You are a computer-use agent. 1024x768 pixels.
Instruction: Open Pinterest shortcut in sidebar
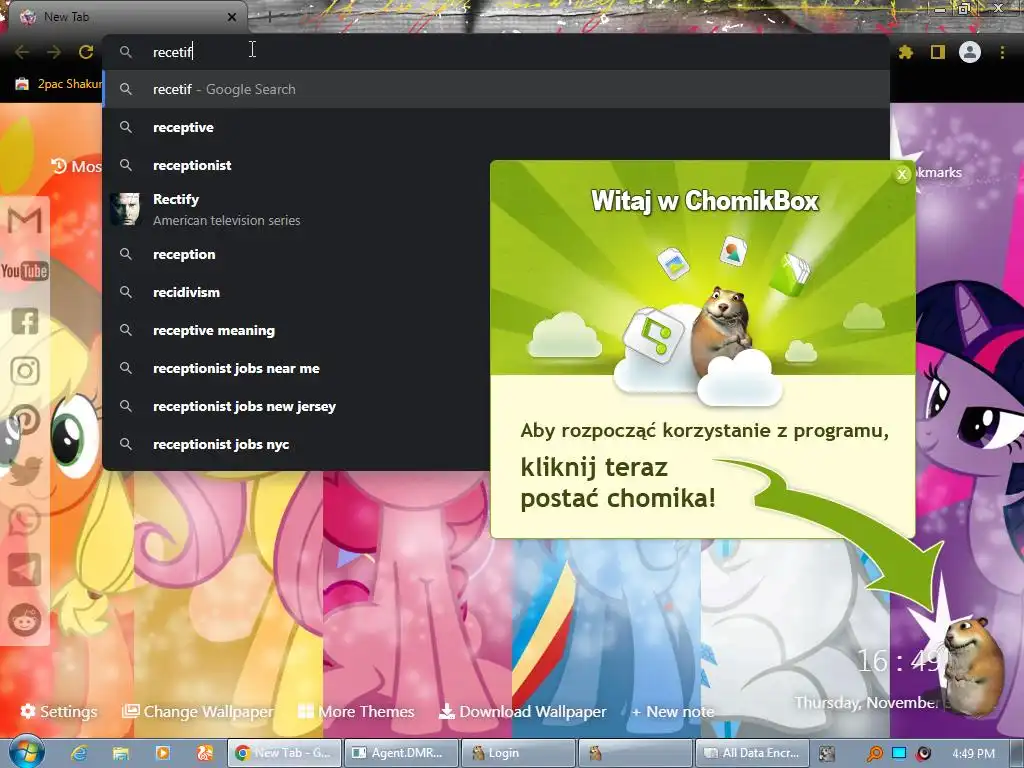click(25, 421)
